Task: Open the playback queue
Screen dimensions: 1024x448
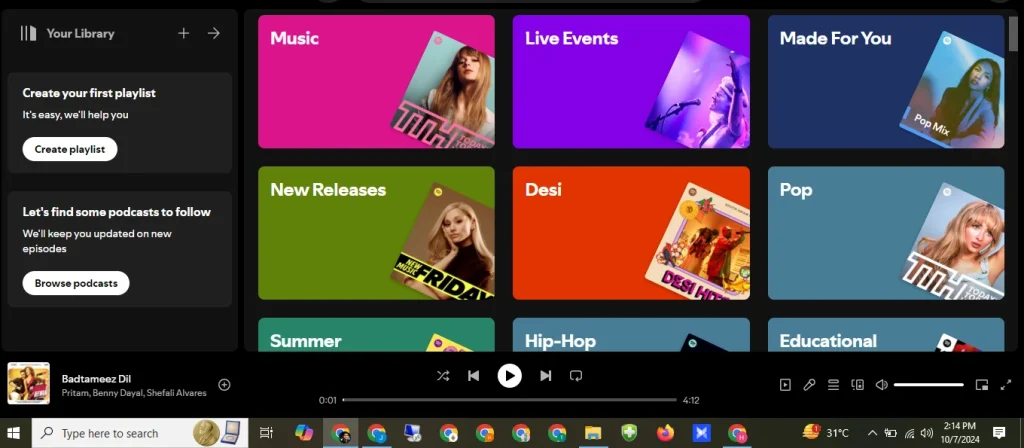Action: coord(833,385)
